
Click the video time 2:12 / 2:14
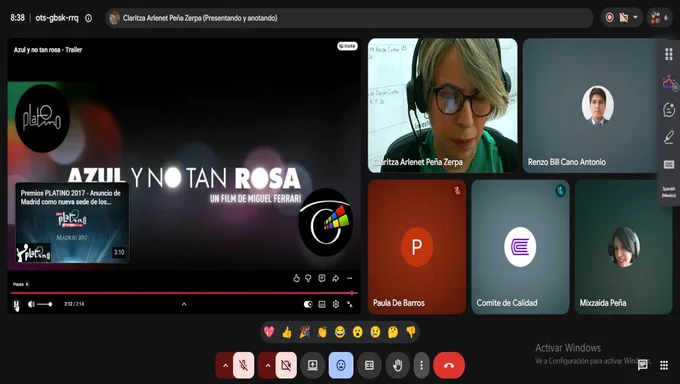[74, 304]
